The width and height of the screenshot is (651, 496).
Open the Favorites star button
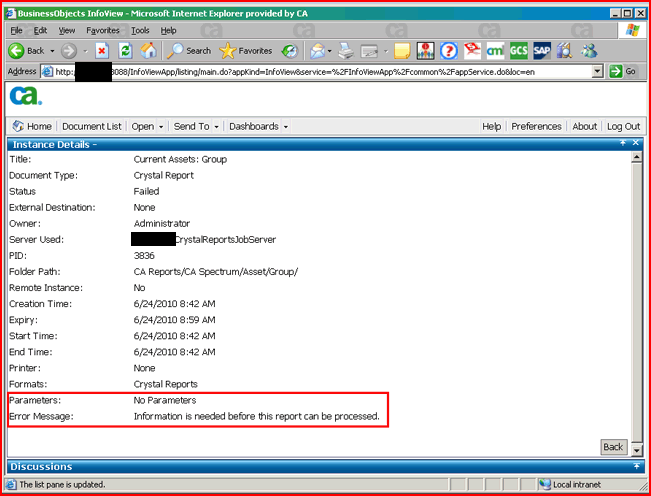coord(246,50)
